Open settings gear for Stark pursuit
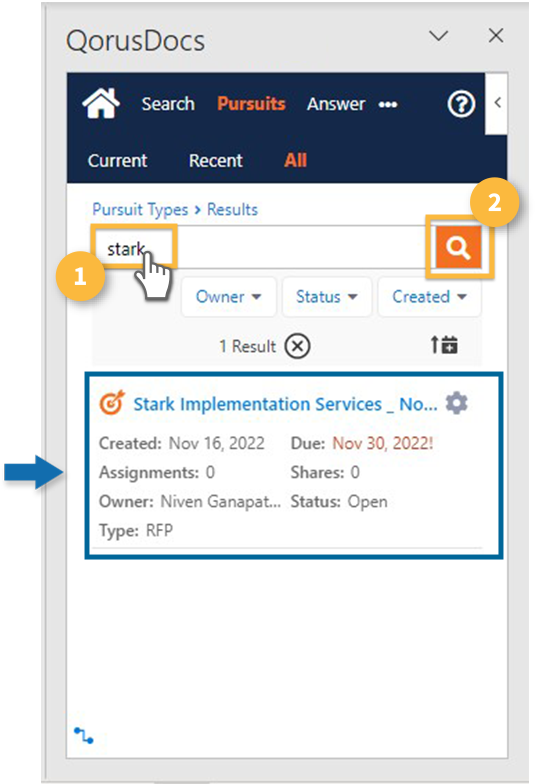This screenshot has height=784, width=535. click(x=456, y=403)
